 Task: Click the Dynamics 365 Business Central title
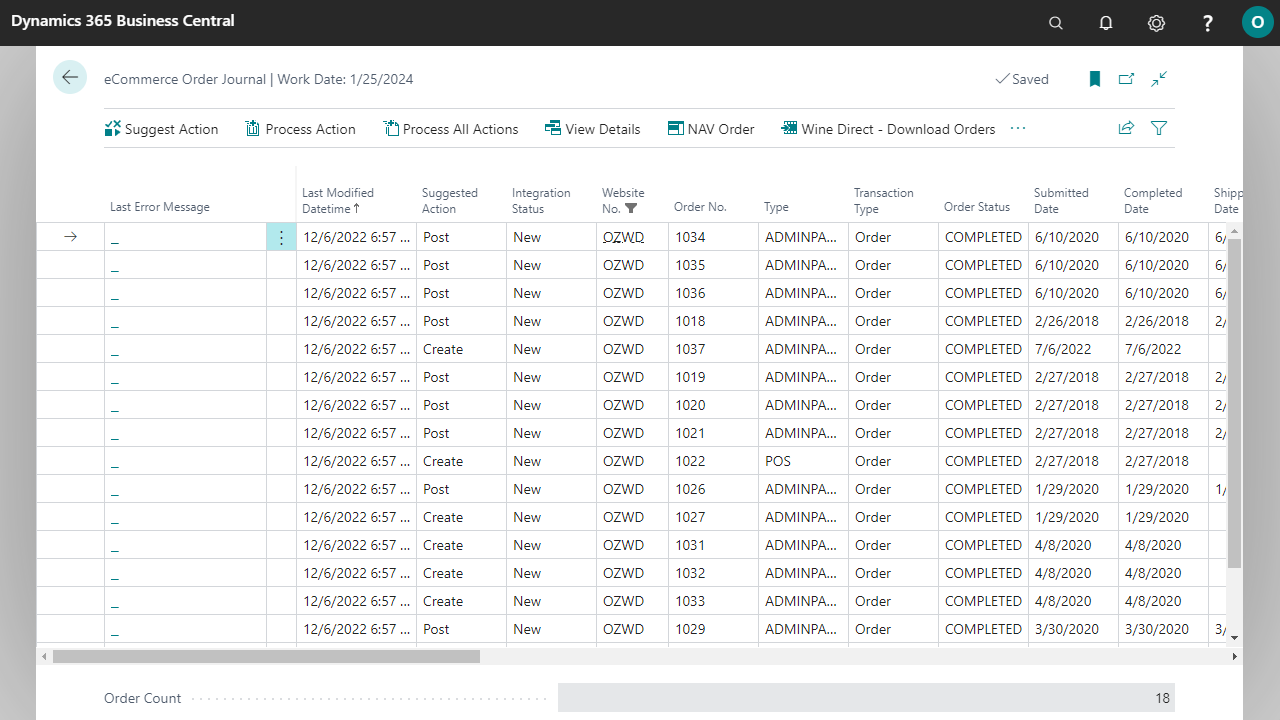[x=123, y=21]
